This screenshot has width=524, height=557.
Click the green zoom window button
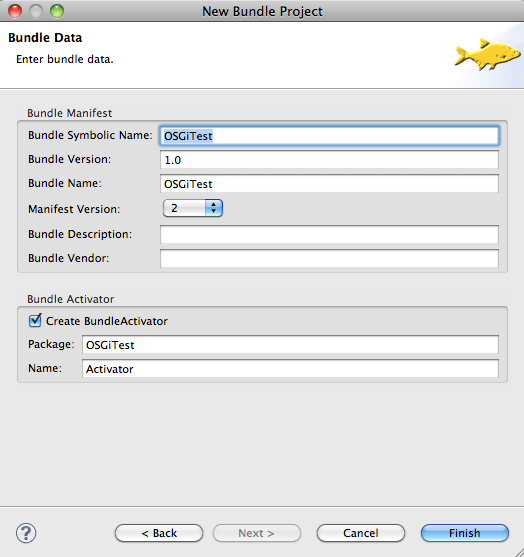click(57, 11)
